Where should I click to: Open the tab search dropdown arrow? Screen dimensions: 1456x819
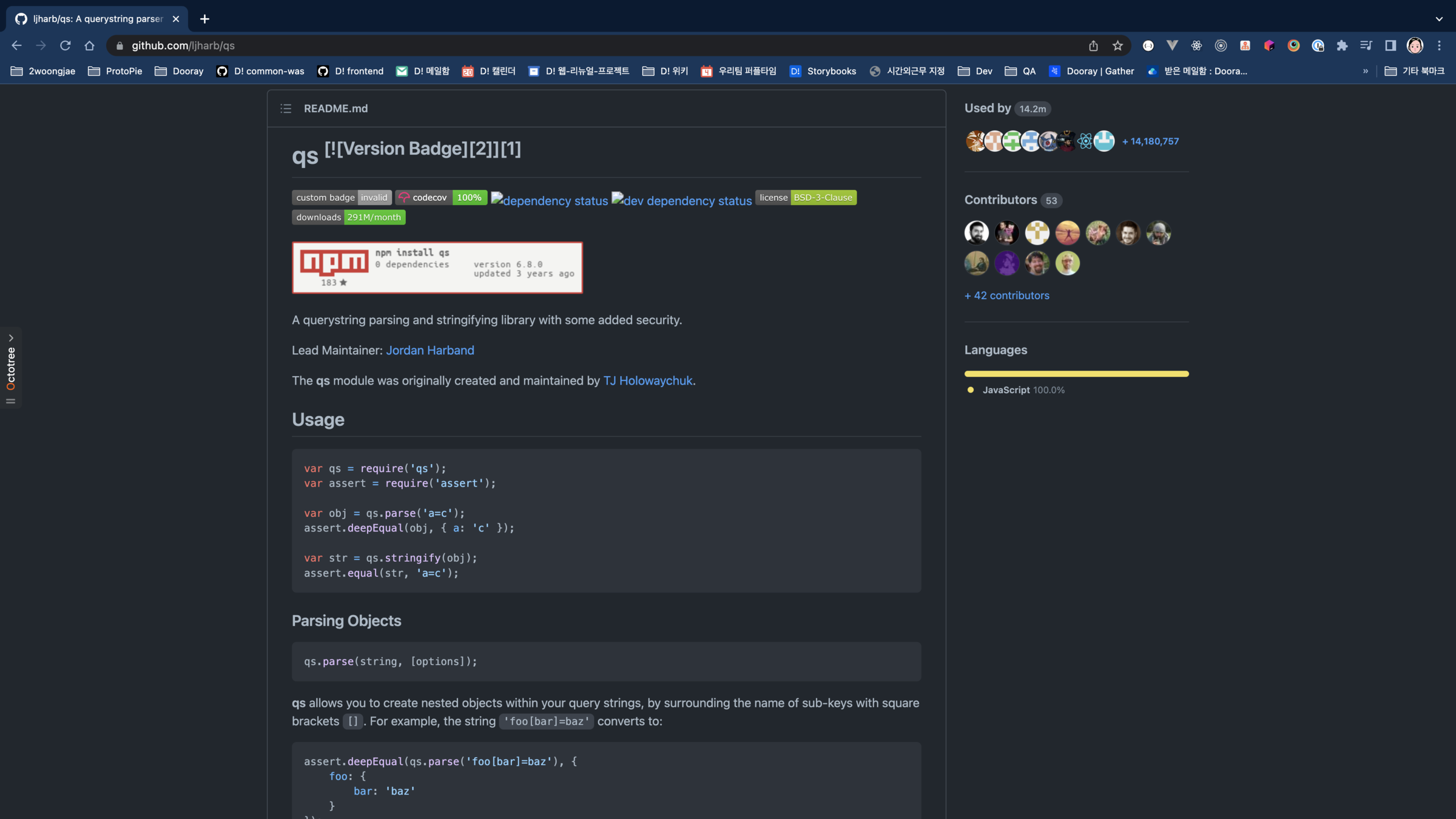pyautogui.click(x=1439, y=19)
